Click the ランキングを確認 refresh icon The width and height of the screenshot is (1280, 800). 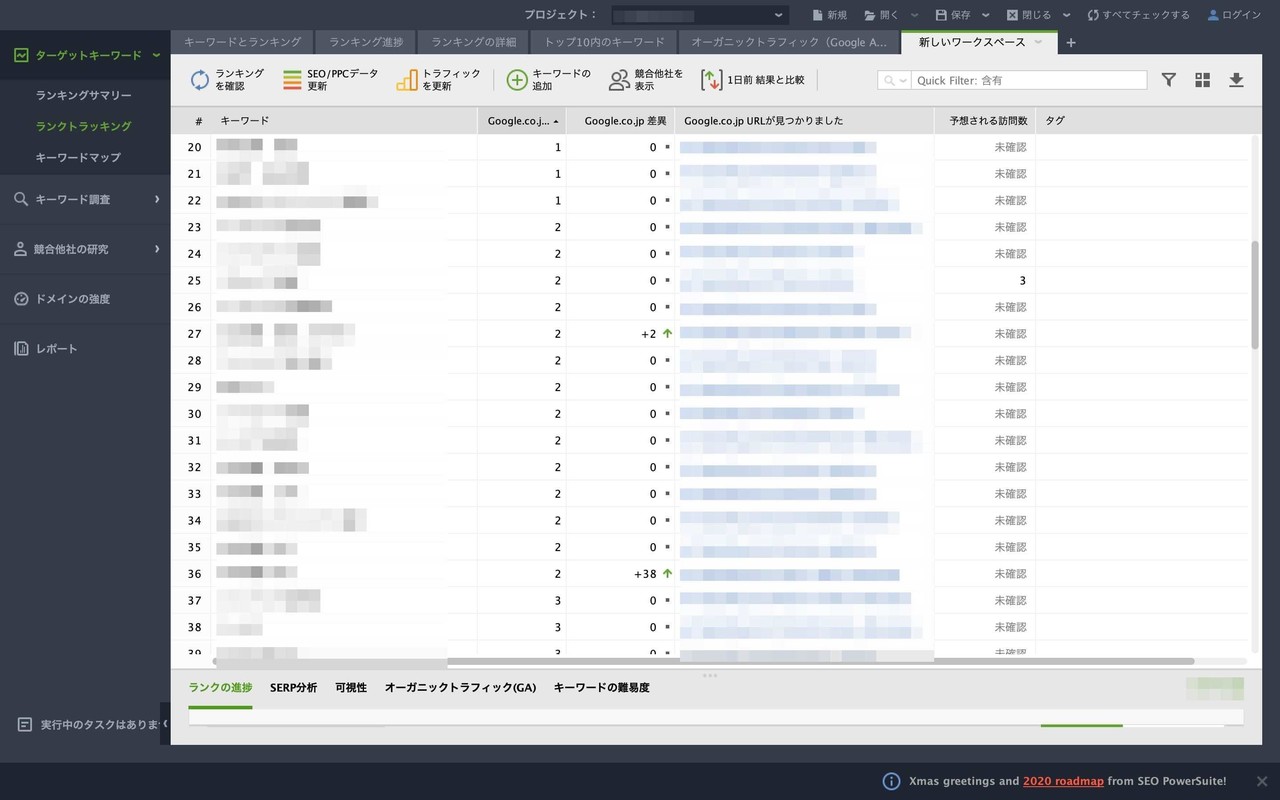[200, 80]
